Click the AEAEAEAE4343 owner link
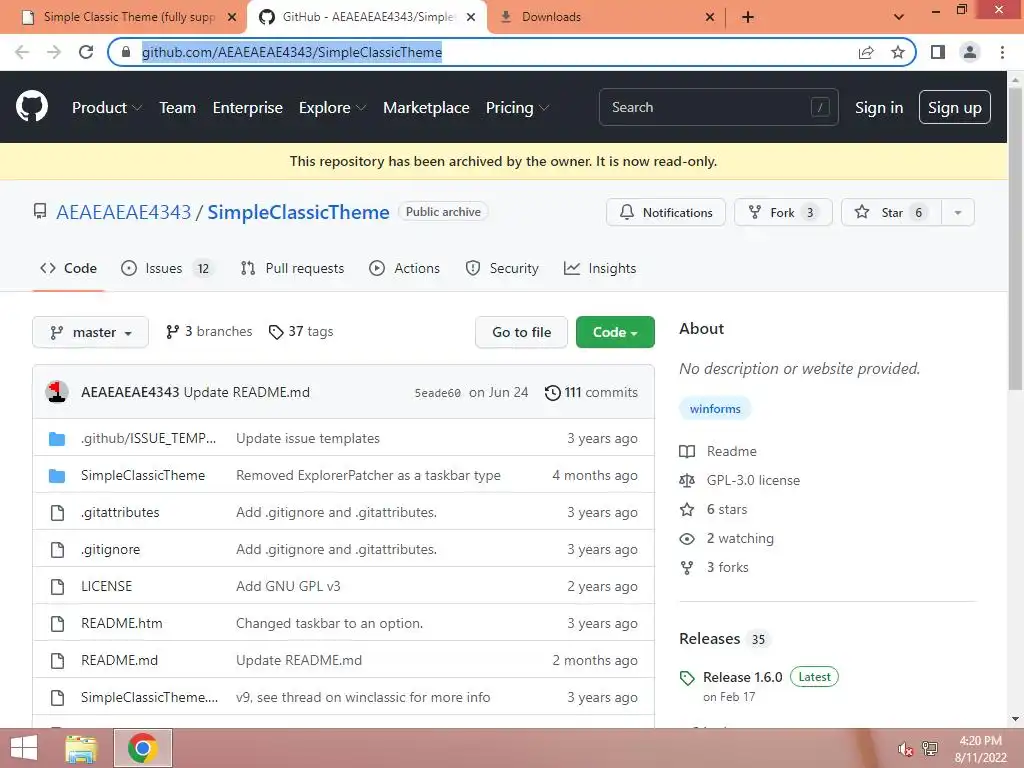 [x=123, y=212]
